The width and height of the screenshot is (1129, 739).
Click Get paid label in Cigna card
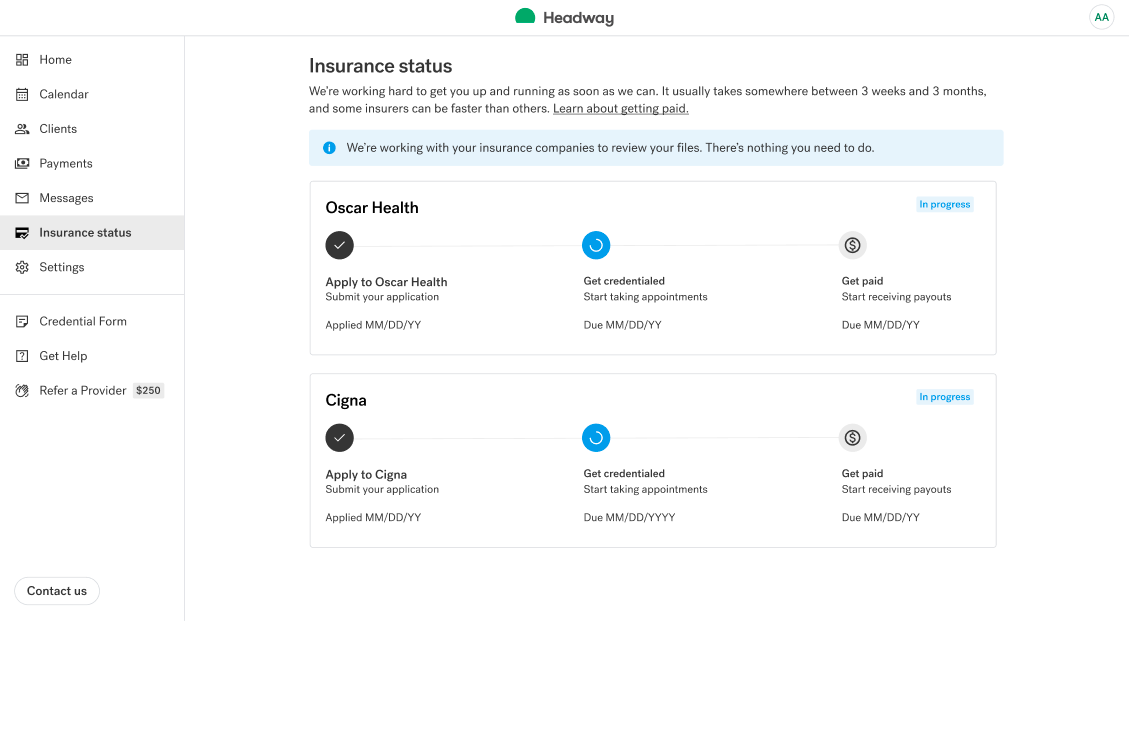862,473
